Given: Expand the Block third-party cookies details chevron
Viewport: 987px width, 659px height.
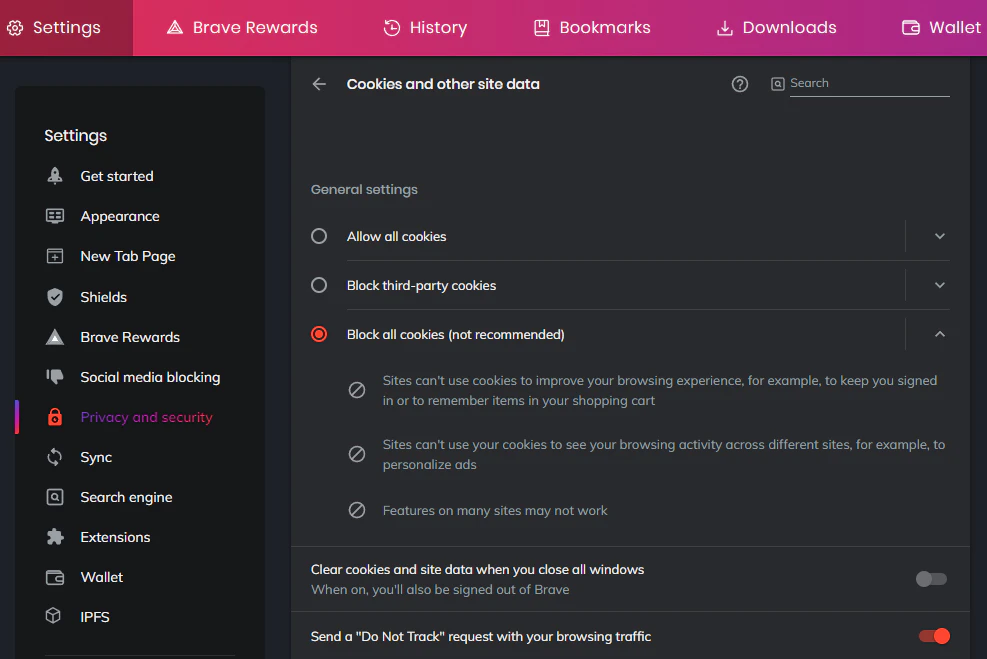Looking at the screenshot, I should (940, 285).
